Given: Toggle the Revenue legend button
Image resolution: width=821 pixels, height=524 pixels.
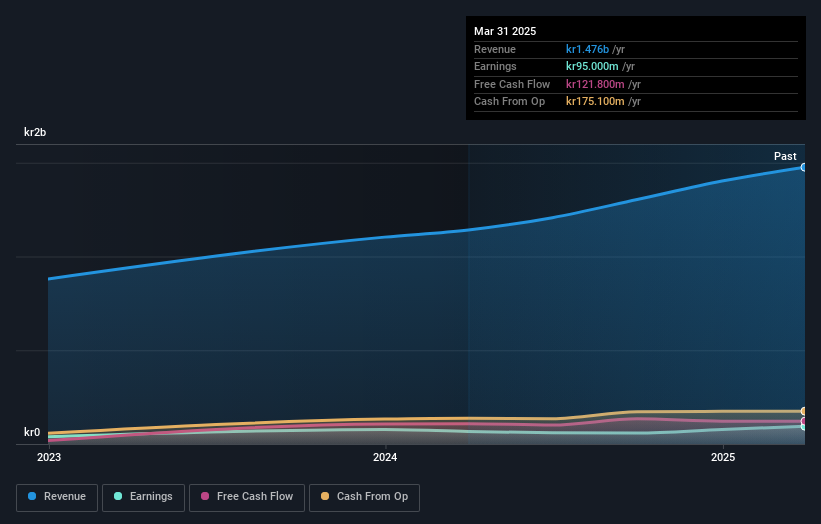Looking at the screenshot, I should click(x=57, y=497).
